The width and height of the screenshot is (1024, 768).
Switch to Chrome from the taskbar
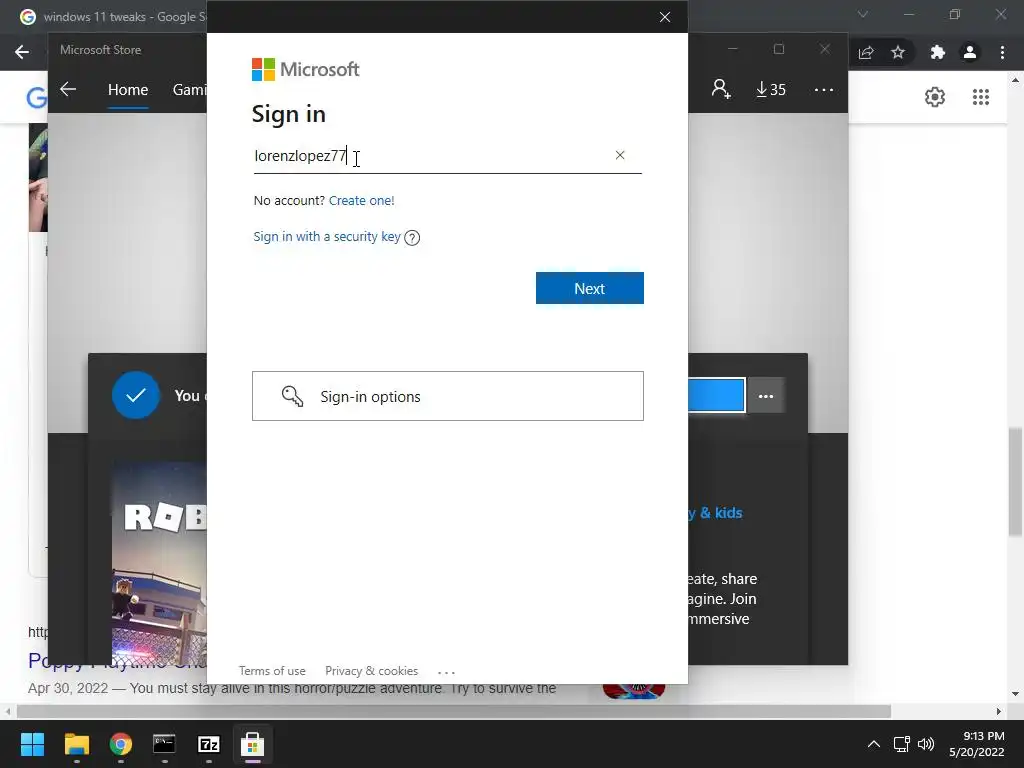click(121, 744)
